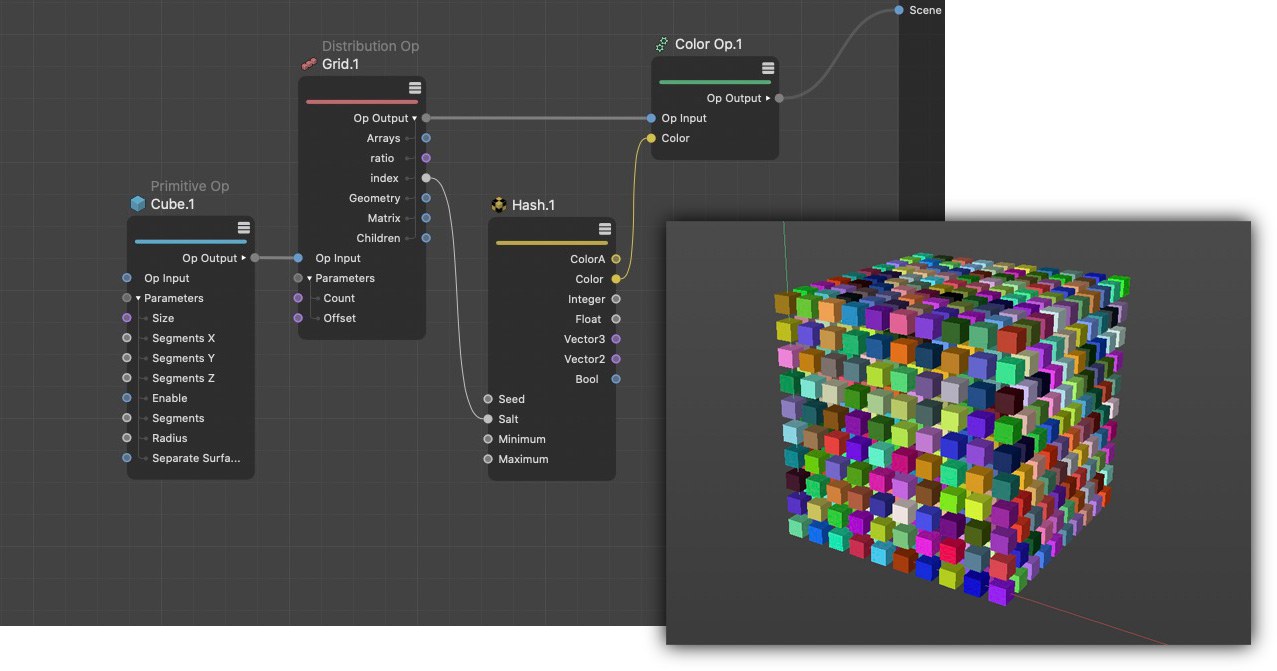Select the Hash.1 node title
Screen dimensions: 1277x671
click(533, 205)
